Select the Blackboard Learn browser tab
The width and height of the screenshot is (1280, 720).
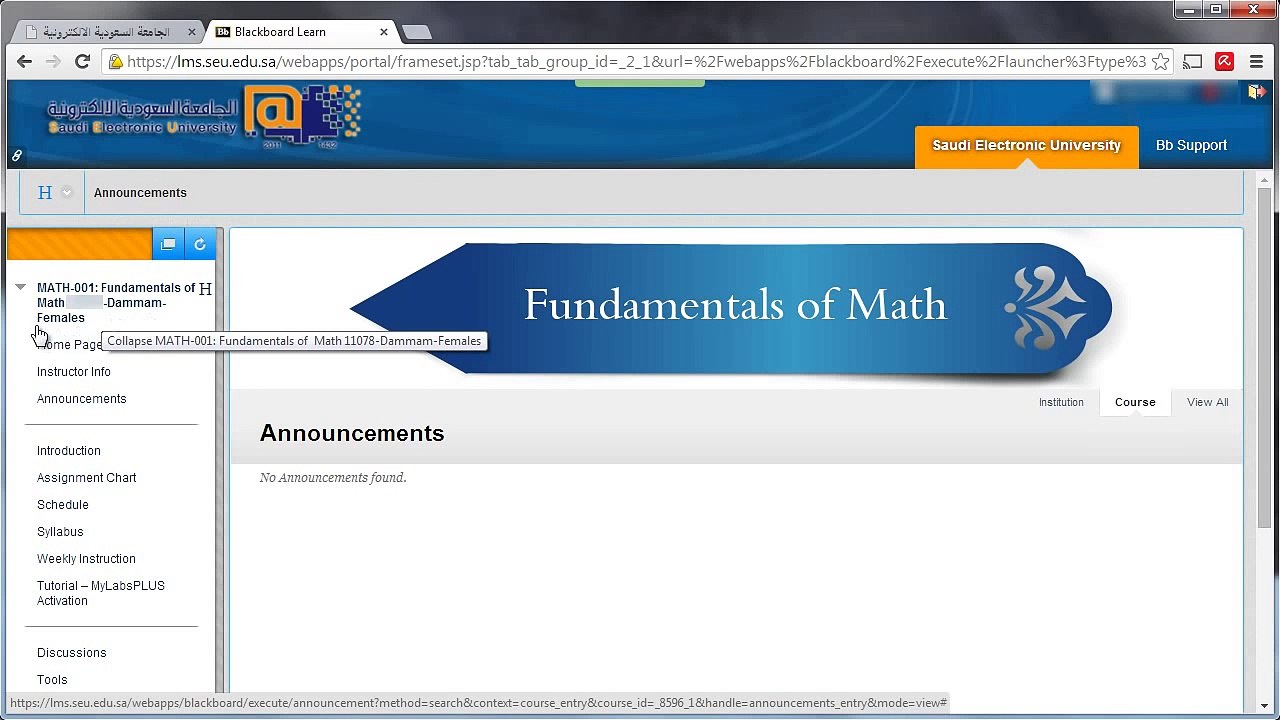tap(298, 32)
